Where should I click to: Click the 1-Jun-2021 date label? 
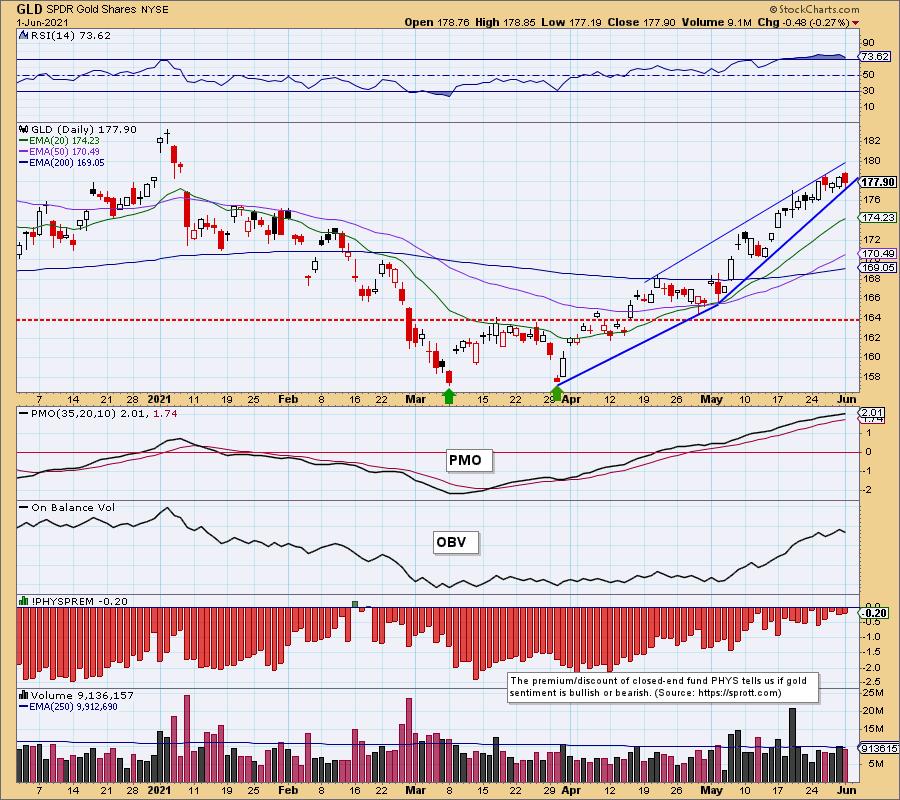pos(42,22)
